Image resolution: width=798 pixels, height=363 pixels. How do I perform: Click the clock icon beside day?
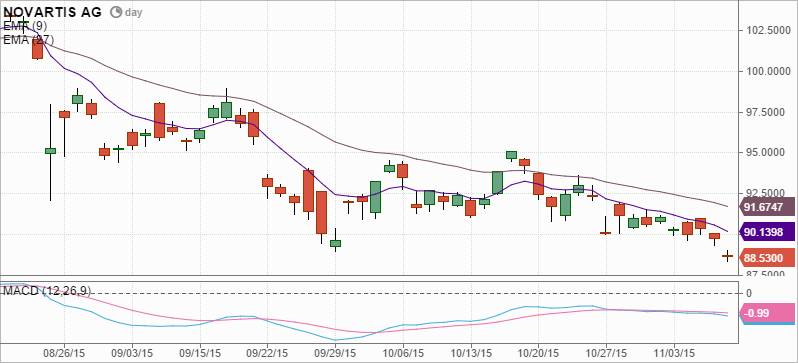(x=116, y=12)
